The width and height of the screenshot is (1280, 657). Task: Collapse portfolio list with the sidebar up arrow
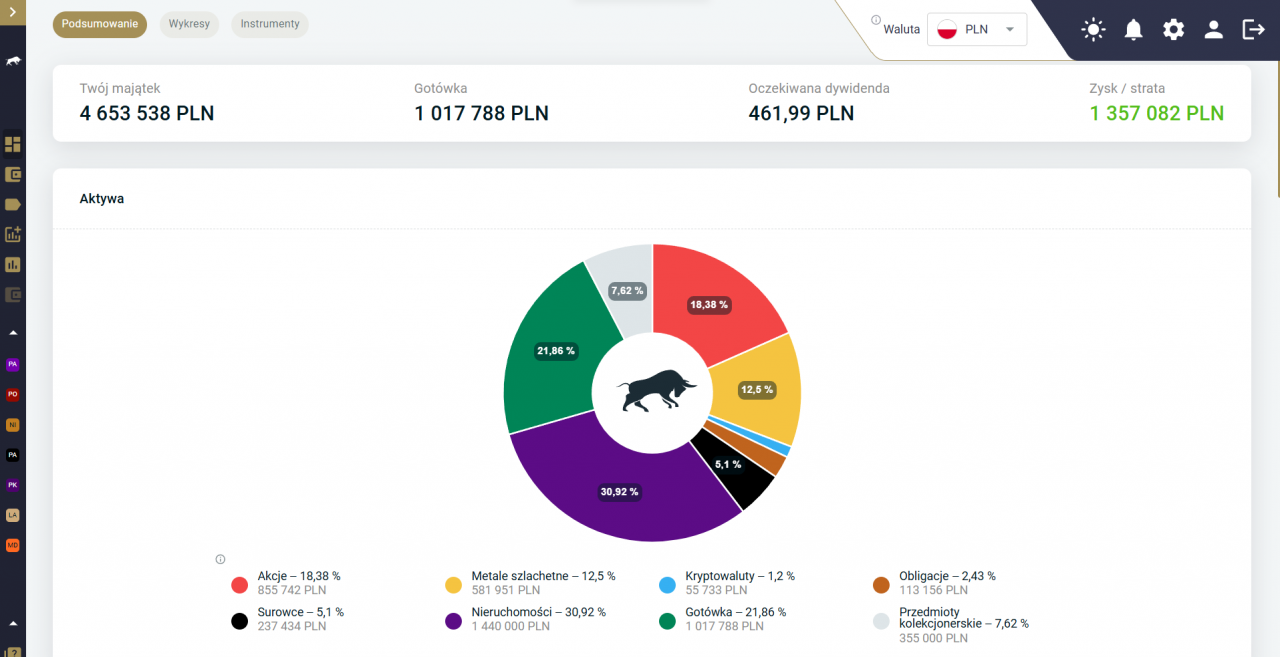13,332
